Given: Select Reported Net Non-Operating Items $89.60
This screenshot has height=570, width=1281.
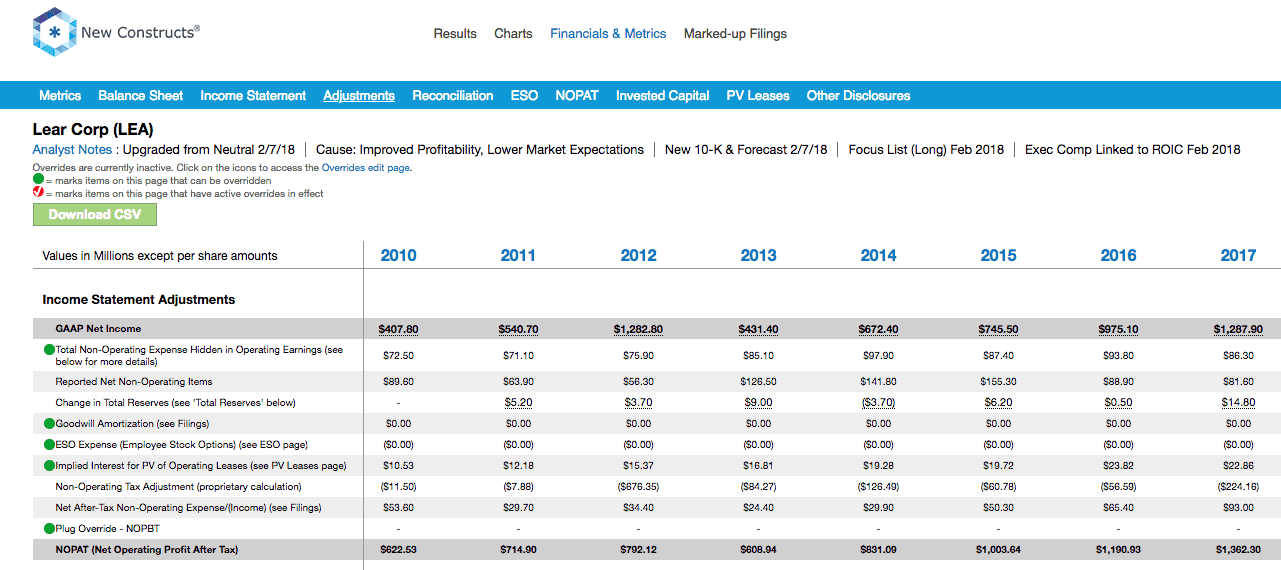Looking at the screenshot, I should [398, 382].
